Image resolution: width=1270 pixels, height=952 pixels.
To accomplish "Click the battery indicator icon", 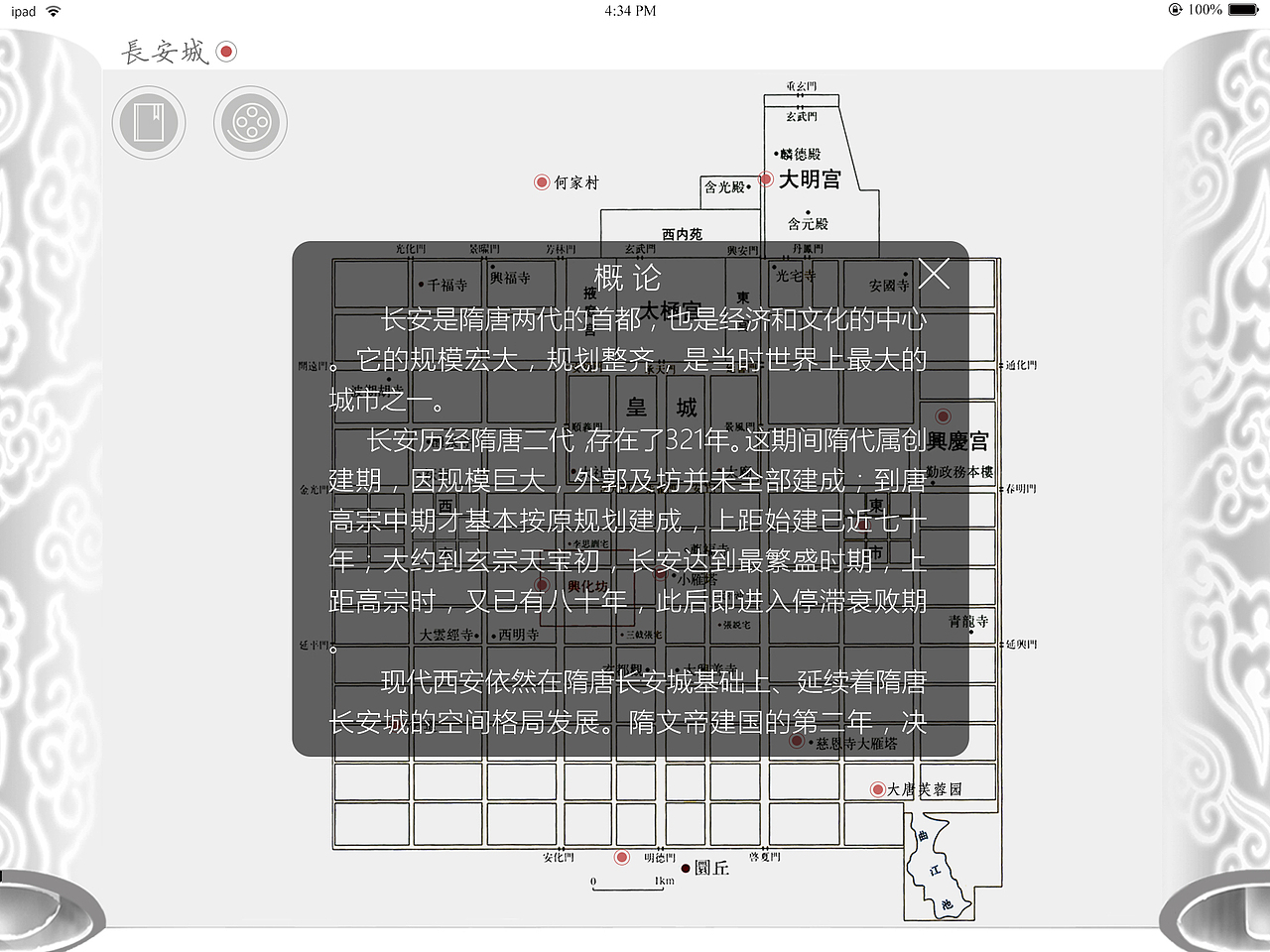I will (x=1243, y=10).
